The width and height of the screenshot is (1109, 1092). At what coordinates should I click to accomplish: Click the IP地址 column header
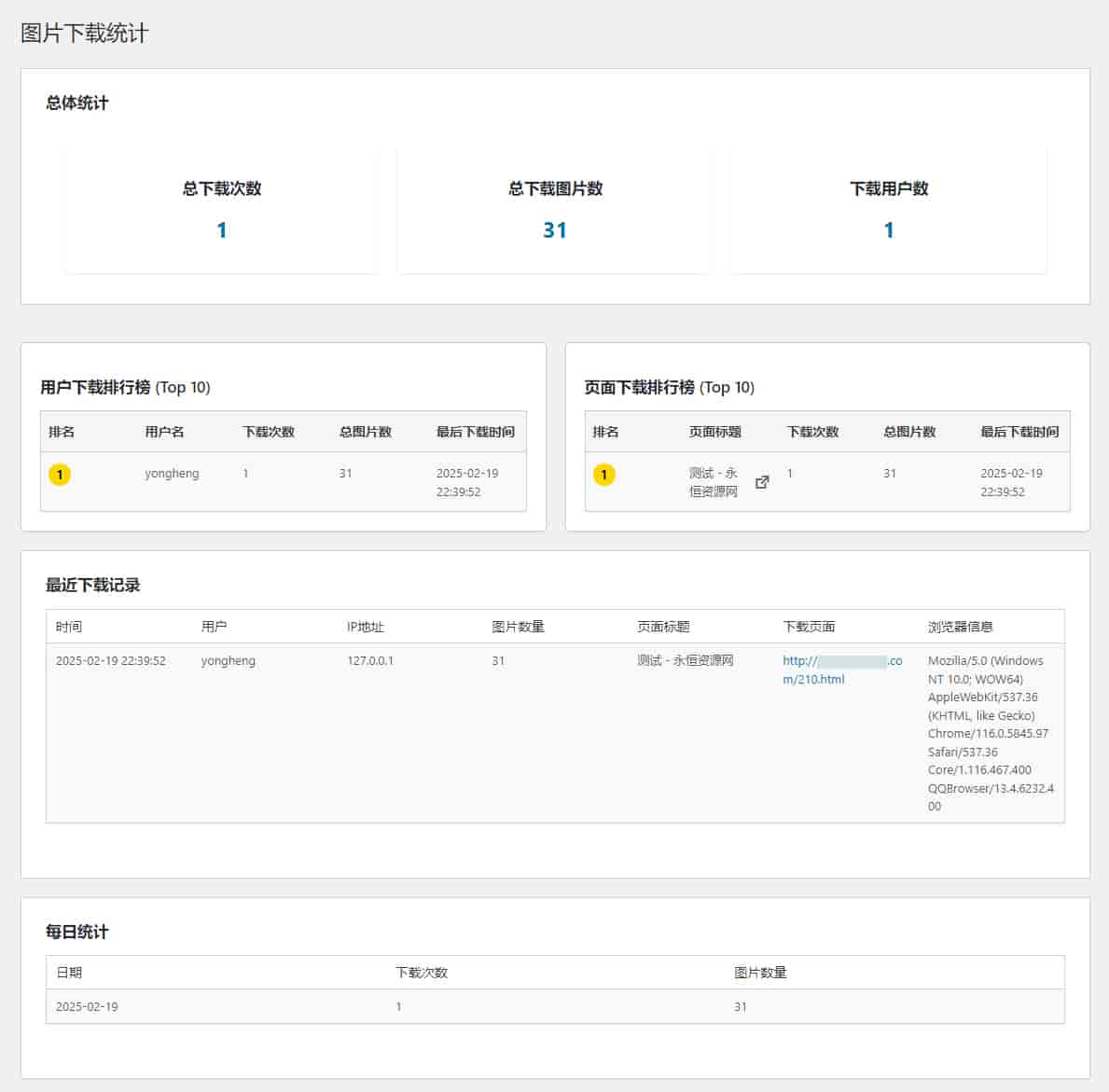click(365, 627)
